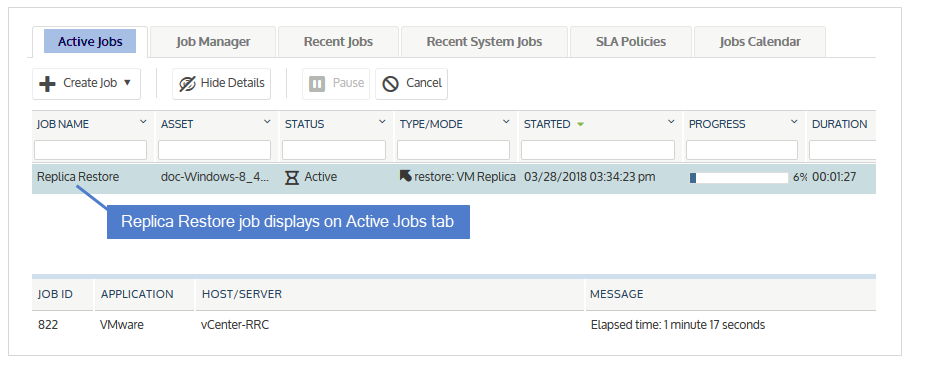
Task: Click the restore arrow icon in TYPE/MODE
Action: pos(406,176)
